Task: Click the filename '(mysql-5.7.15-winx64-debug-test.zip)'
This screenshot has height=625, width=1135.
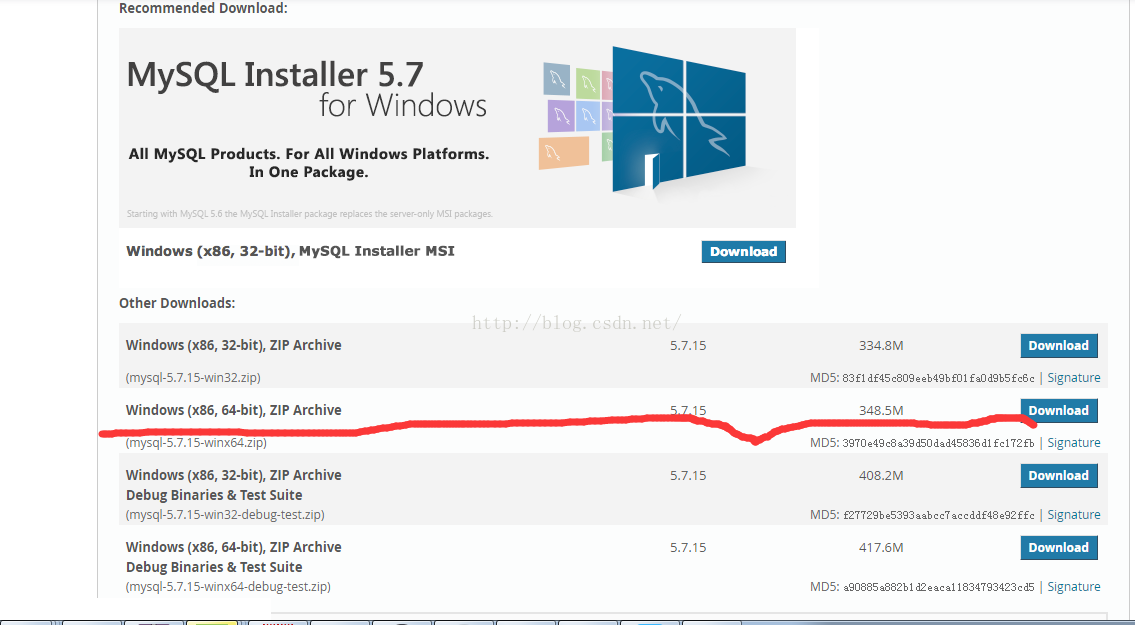Action: click(228, 587)
